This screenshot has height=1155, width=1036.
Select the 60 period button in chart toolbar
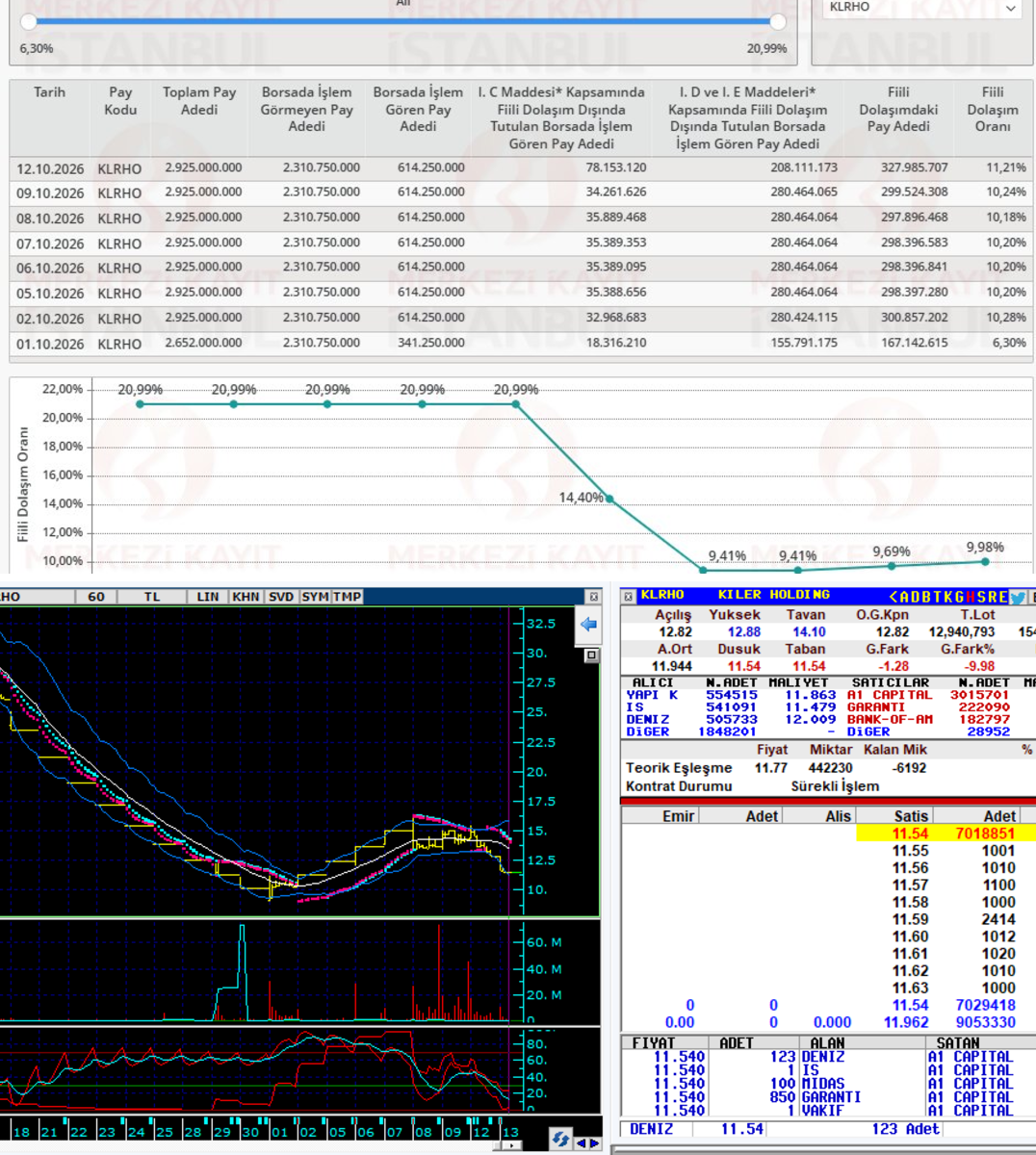tap(96, 597)
